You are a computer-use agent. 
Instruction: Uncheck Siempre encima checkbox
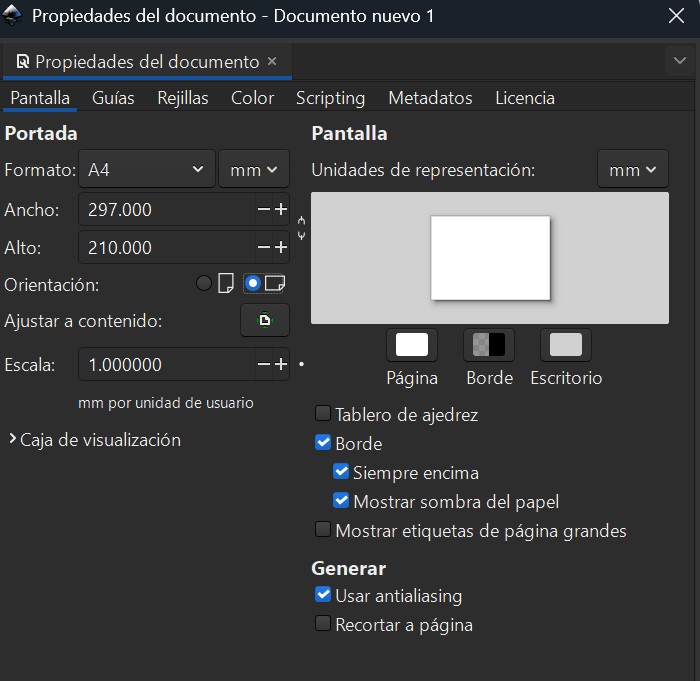341,471
